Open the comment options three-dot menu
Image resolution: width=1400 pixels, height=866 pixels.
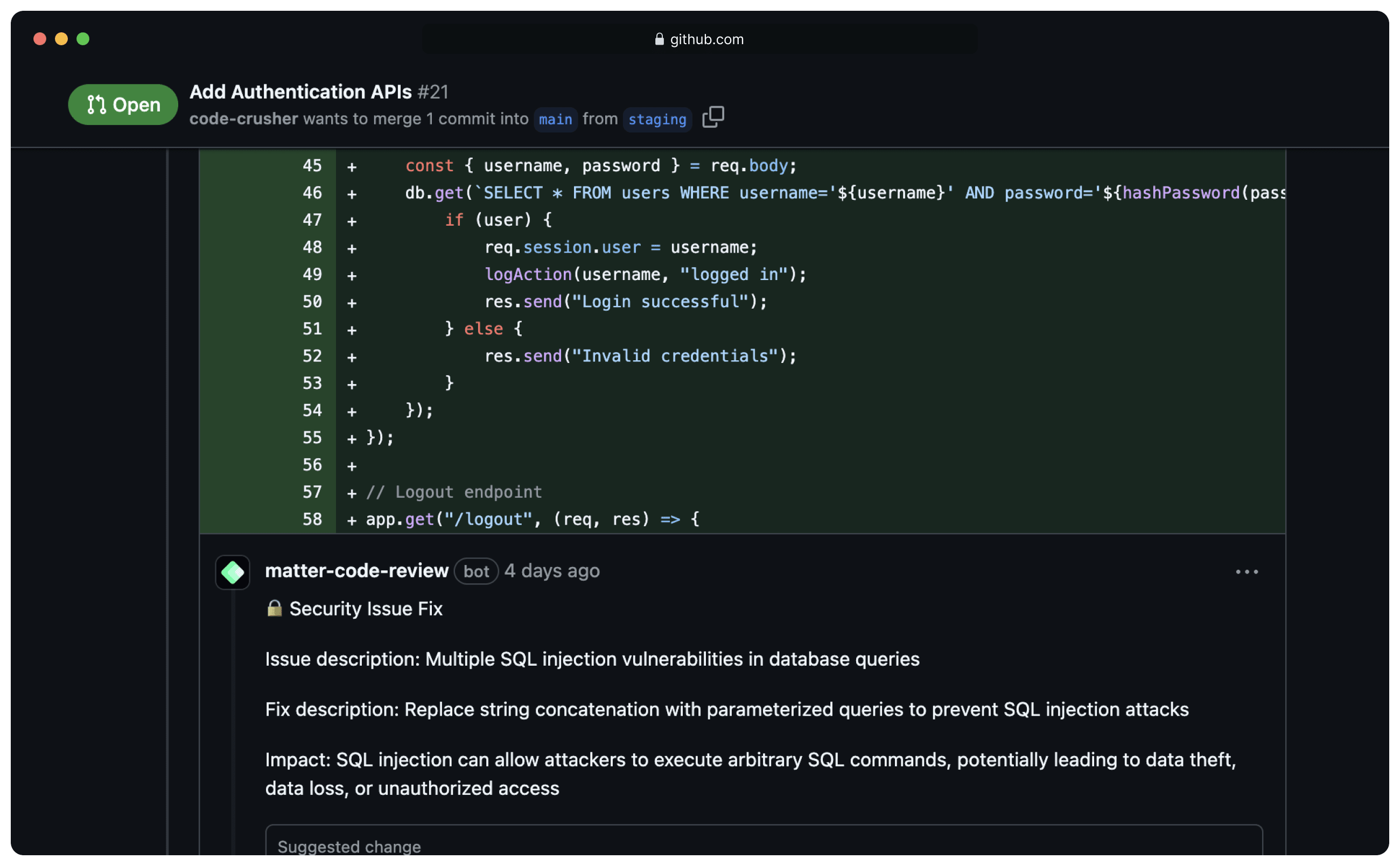click(x=1247, y=571)
